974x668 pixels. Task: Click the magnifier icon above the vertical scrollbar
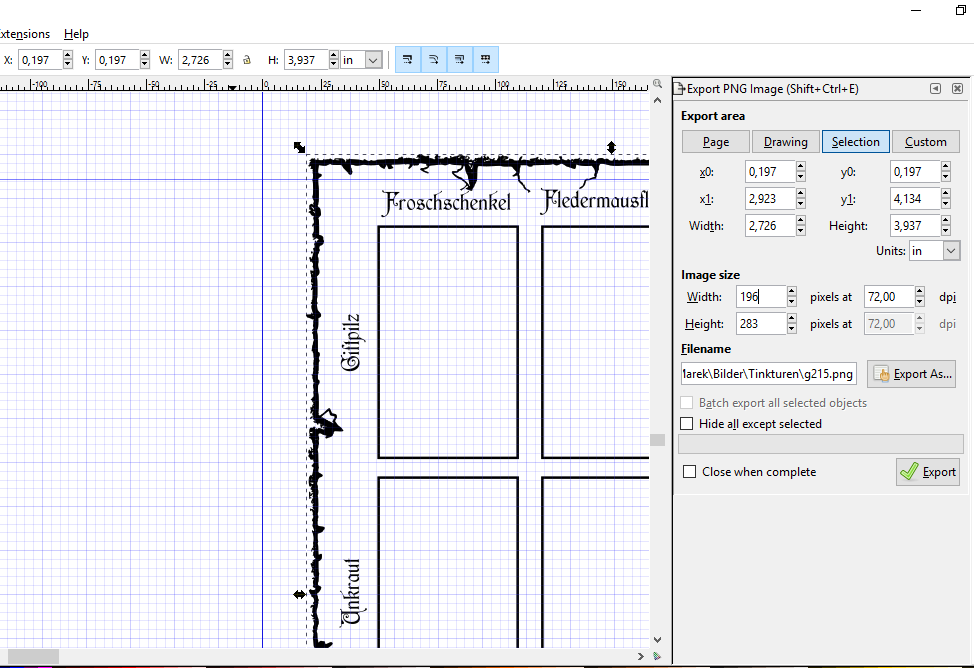656,83
